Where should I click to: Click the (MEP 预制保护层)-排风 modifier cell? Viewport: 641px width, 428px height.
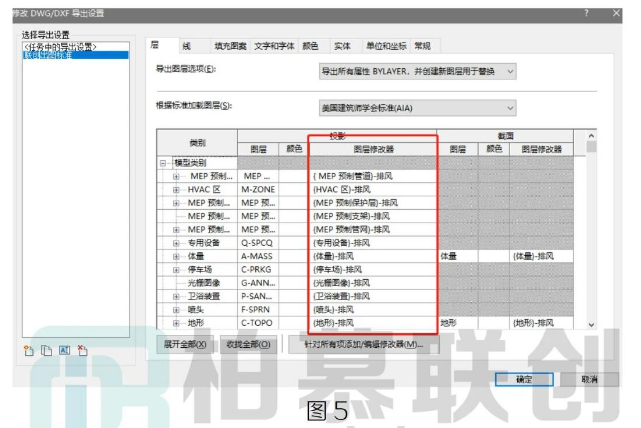tap(373, 203)
